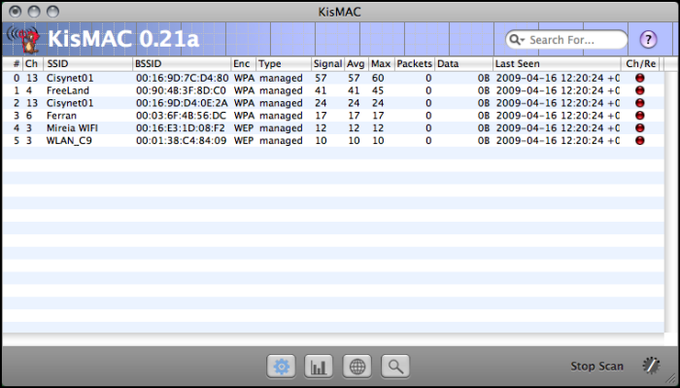Click red status dot for Cisynet01 57
This screenshot has width=680, height=388.
(x=640, y=78)
